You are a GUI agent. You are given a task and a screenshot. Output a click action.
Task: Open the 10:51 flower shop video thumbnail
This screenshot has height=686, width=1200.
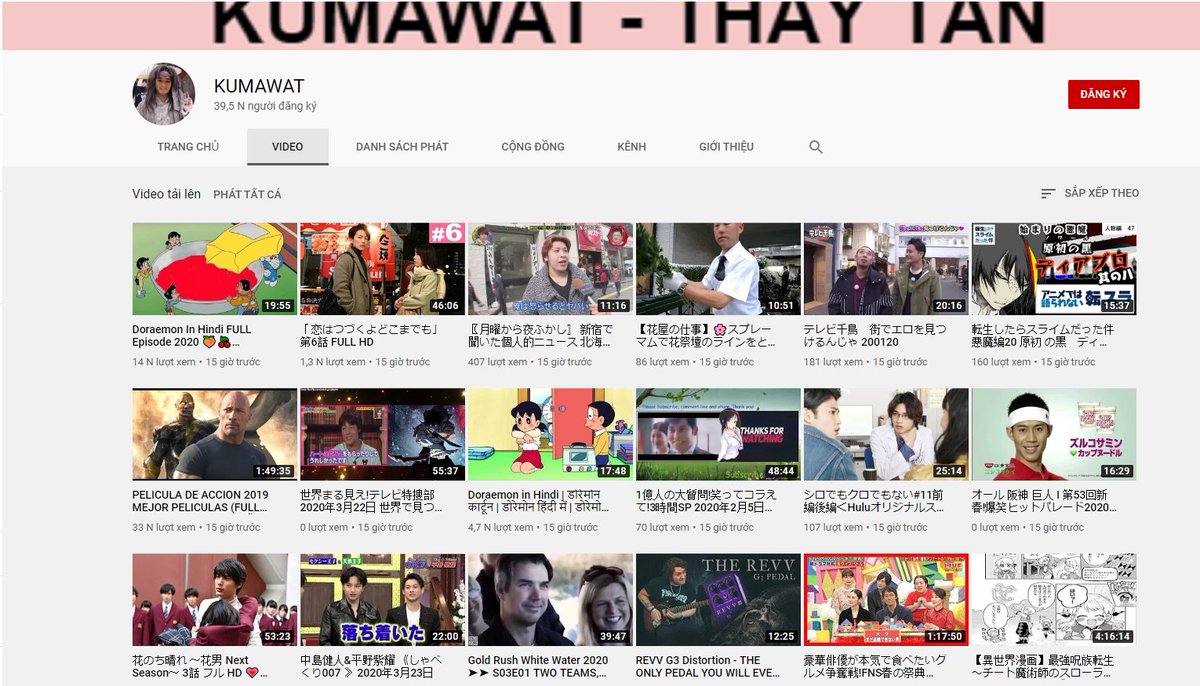718,269
